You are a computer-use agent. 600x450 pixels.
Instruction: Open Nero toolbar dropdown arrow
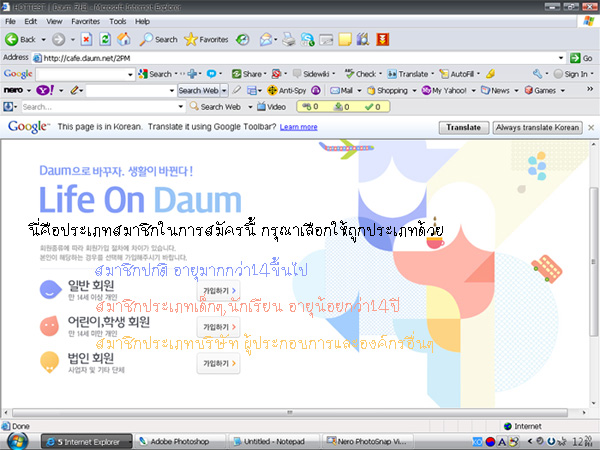(x=28, y=91)
